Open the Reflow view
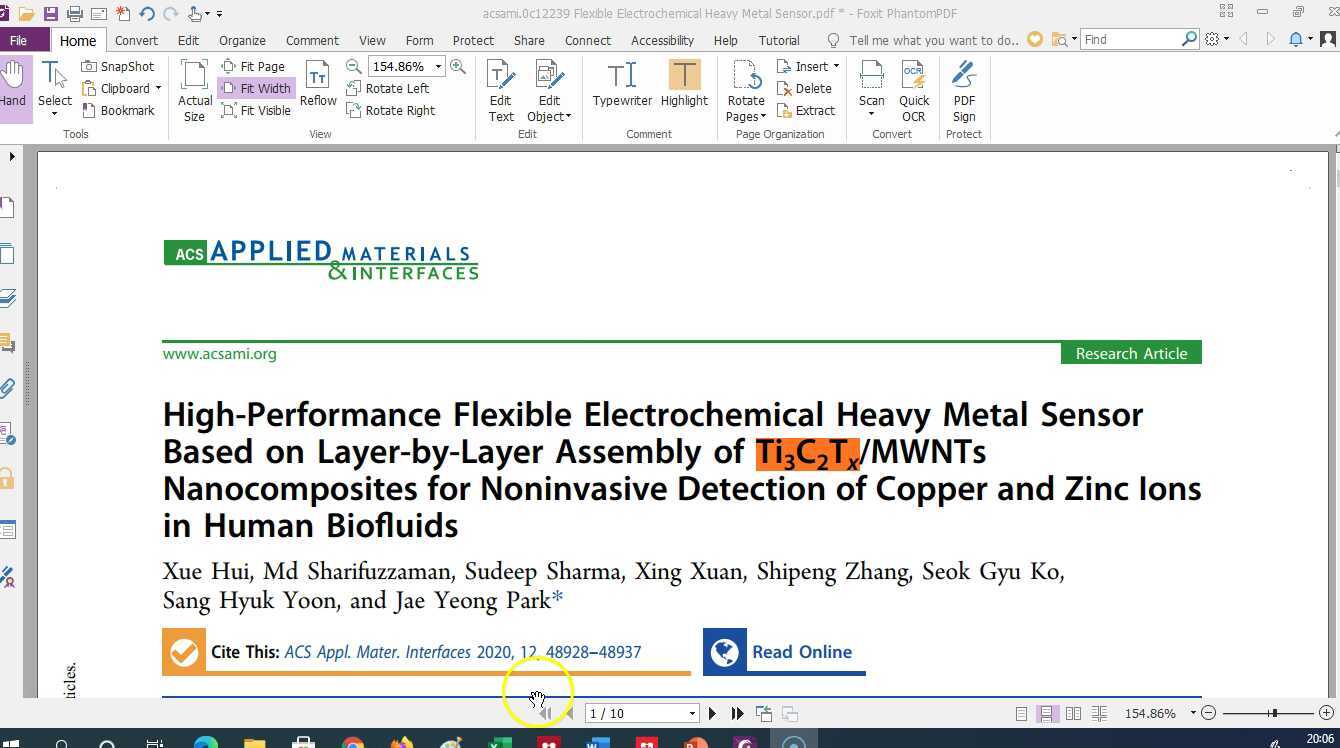Screen dimensions: 1340x748 point(318,84)
